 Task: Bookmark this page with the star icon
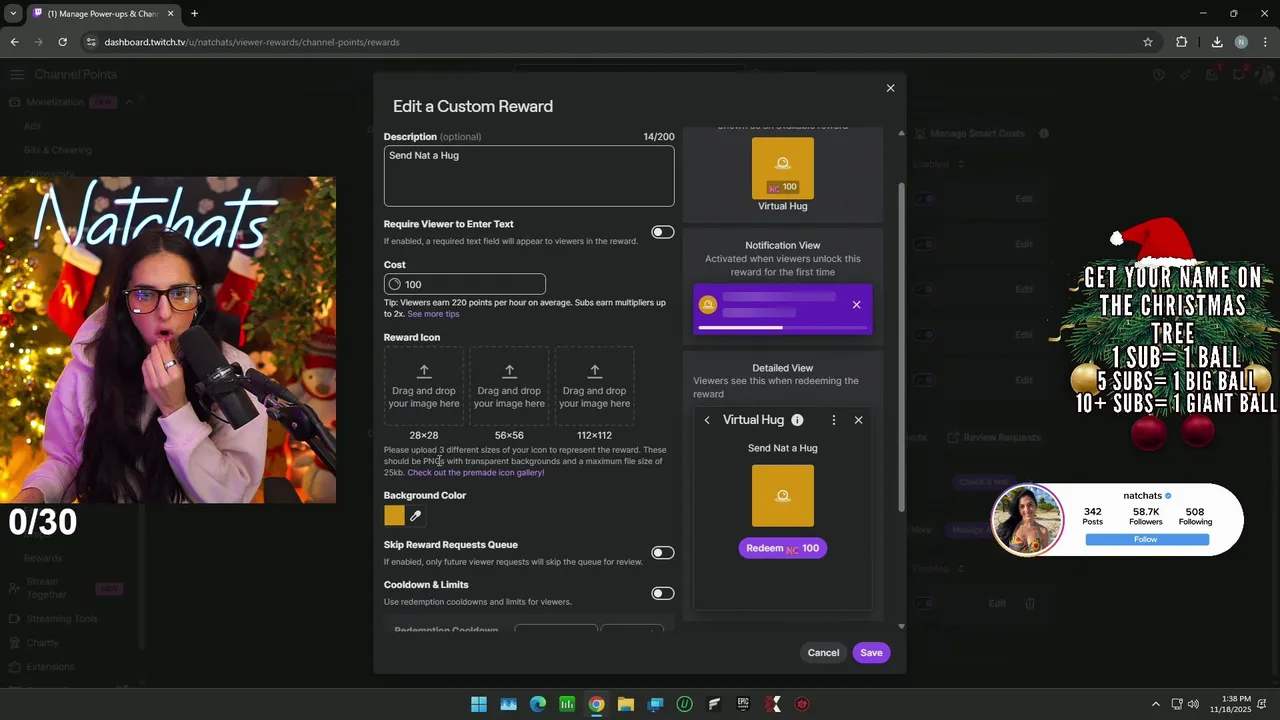coord(1148,42)
